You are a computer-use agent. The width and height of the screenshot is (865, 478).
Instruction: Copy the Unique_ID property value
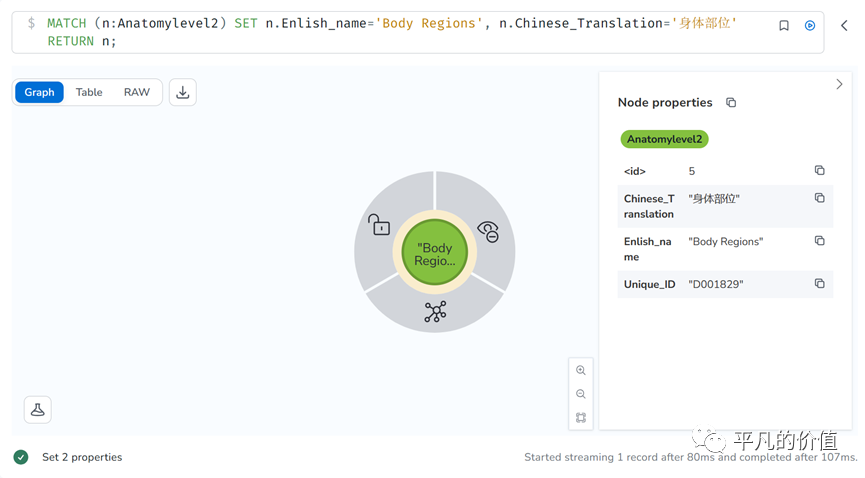(819, 284)
